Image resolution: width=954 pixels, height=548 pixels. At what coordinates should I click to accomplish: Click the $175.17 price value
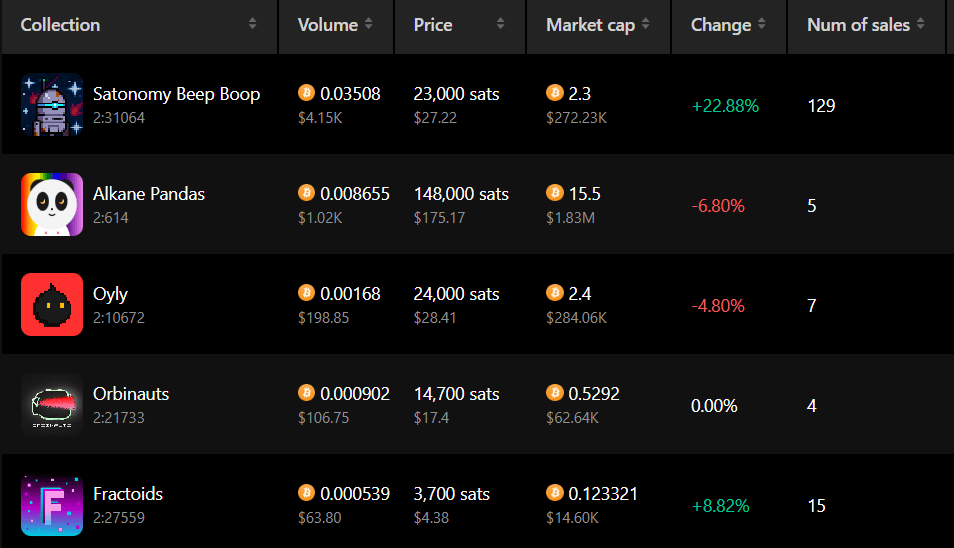(439, 218)
